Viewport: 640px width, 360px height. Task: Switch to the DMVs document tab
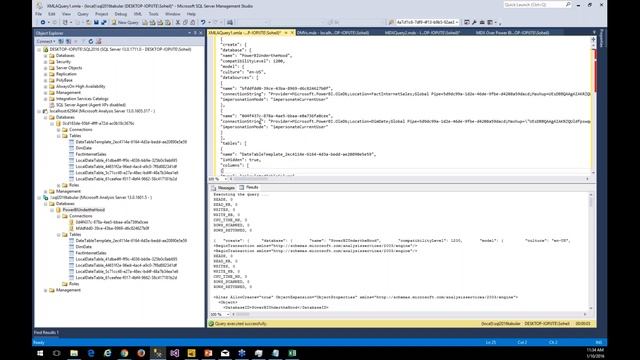333,33
